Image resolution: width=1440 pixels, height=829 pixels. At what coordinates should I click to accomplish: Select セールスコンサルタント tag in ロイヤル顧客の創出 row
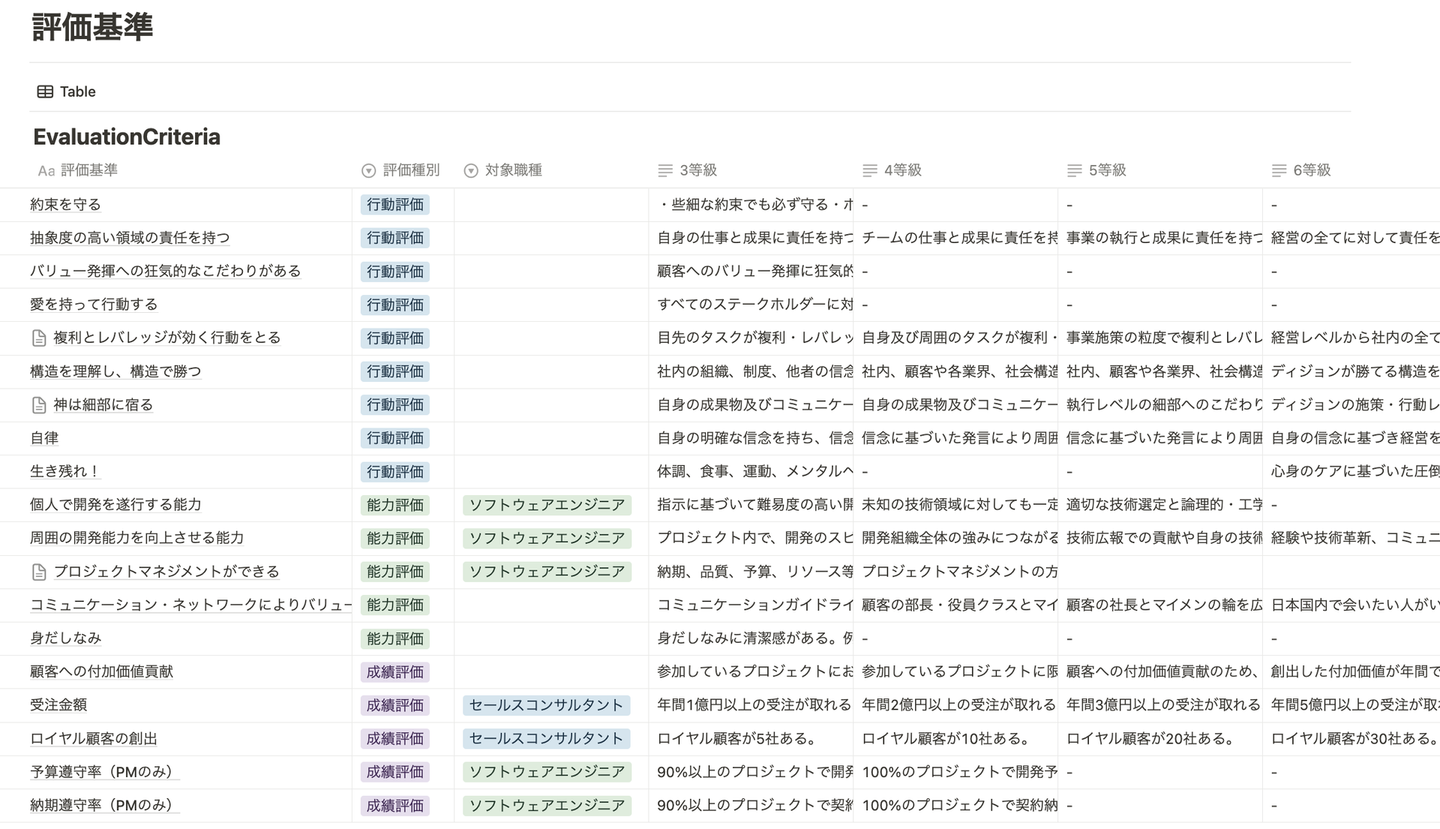(x=546, y=739)
